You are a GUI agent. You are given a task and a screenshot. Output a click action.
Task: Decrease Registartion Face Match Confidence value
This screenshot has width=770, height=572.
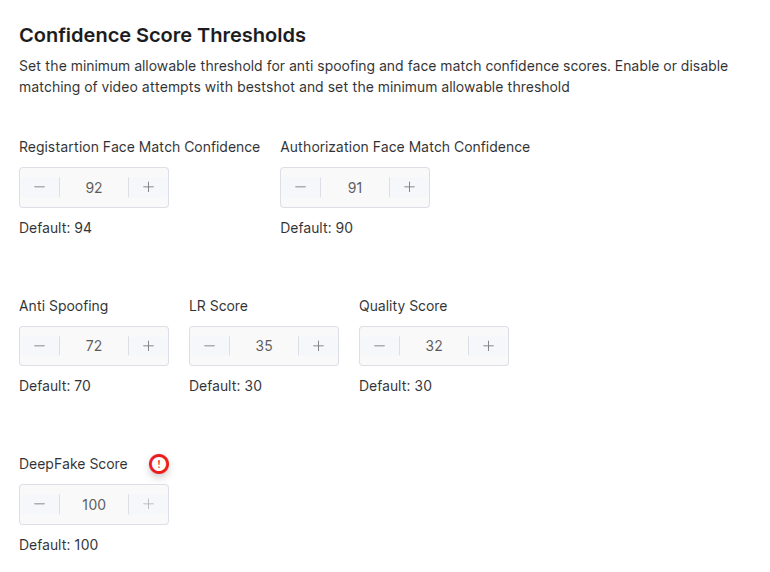click(x=39, y=188)
